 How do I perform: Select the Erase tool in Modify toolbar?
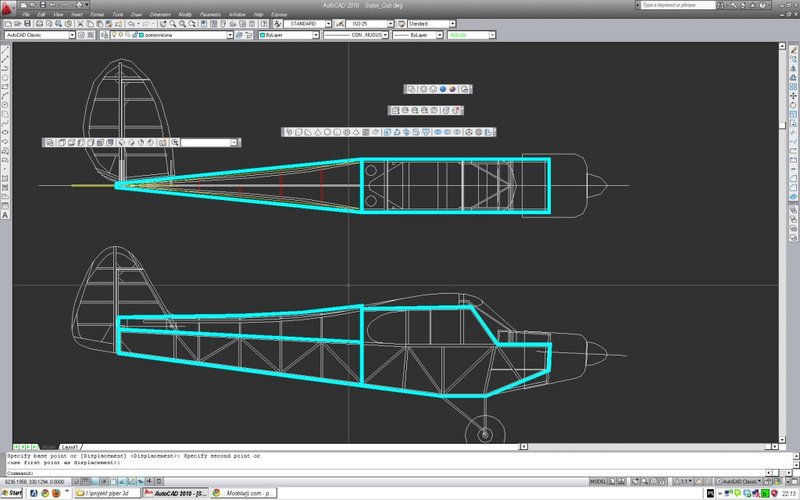click(793, 50)
